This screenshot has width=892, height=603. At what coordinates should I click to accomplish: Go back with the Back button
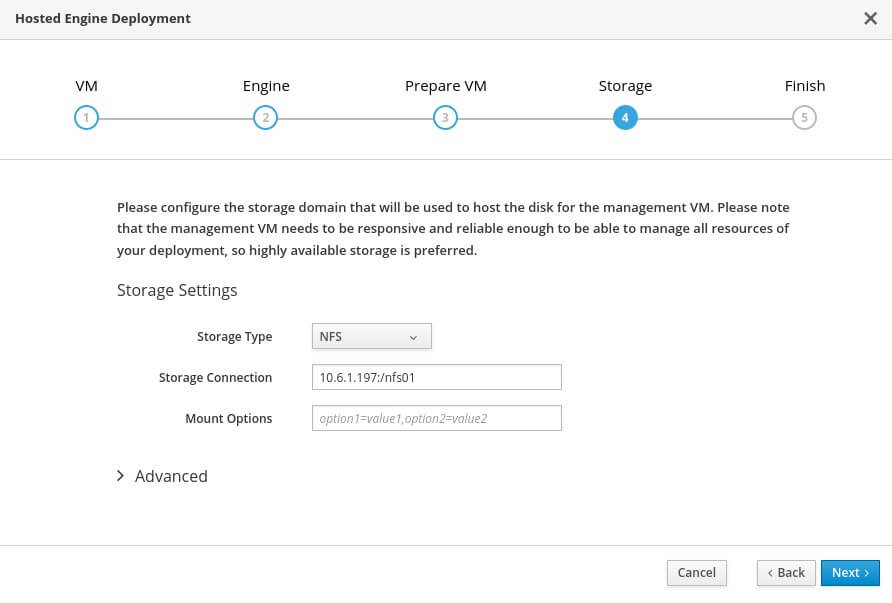[x=784, y=572]
